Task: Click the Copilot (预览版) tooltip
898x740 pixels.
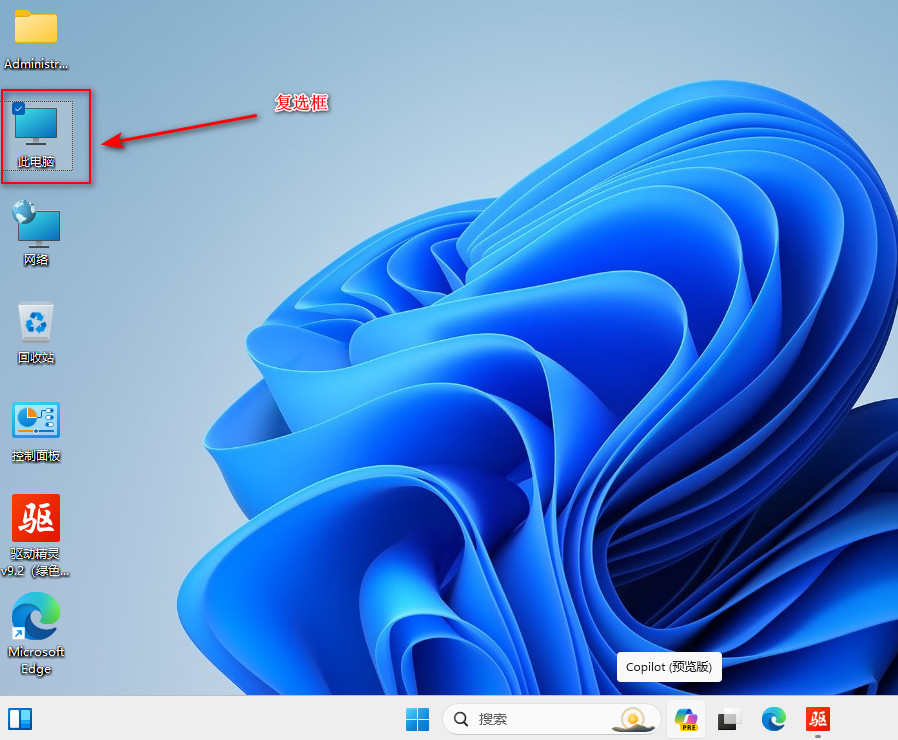Action: (669, 667)
